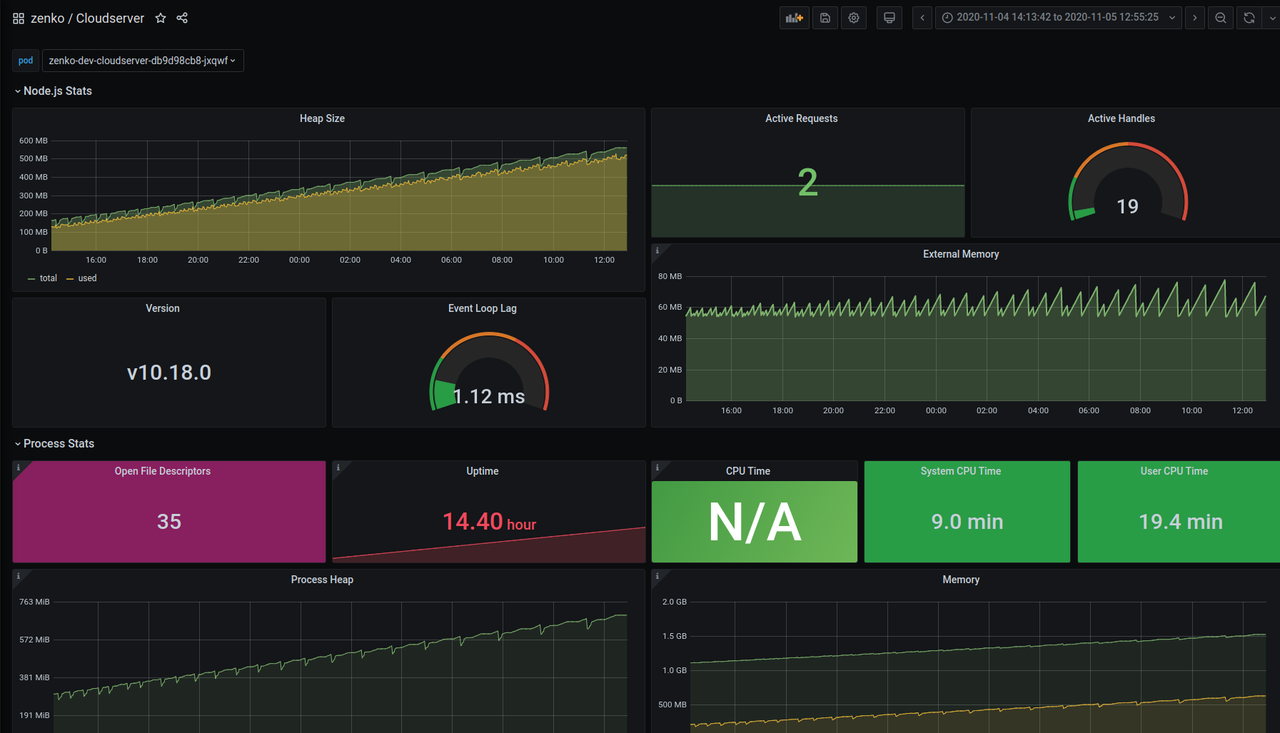Open Active Handles panel title menu
The width and height of the screenshot is (1280, 733).
point(1121,119)
